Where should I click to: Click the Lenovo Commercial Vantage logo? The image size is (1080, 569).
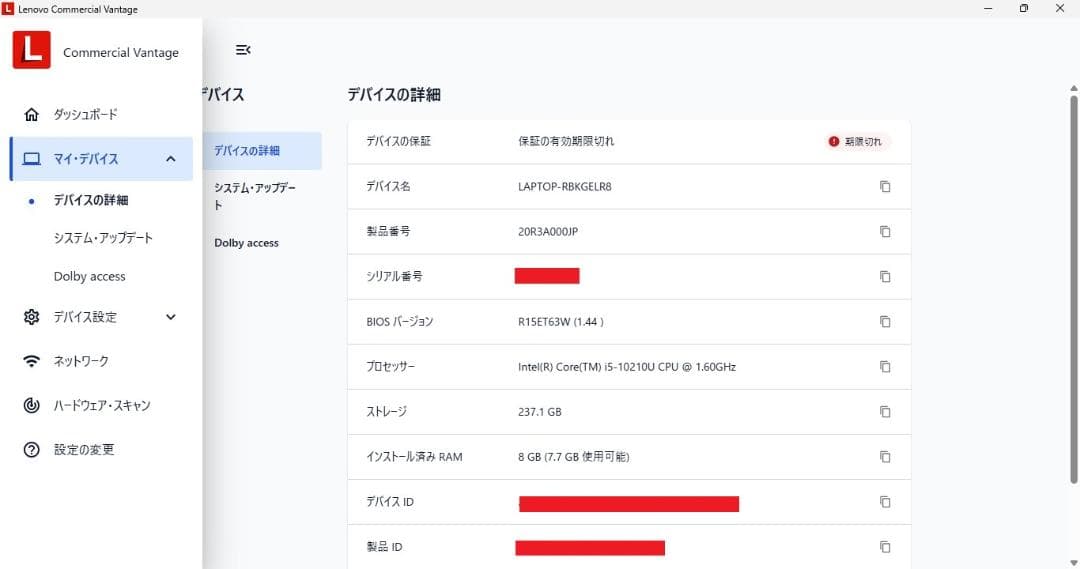[x=32, y=50]
